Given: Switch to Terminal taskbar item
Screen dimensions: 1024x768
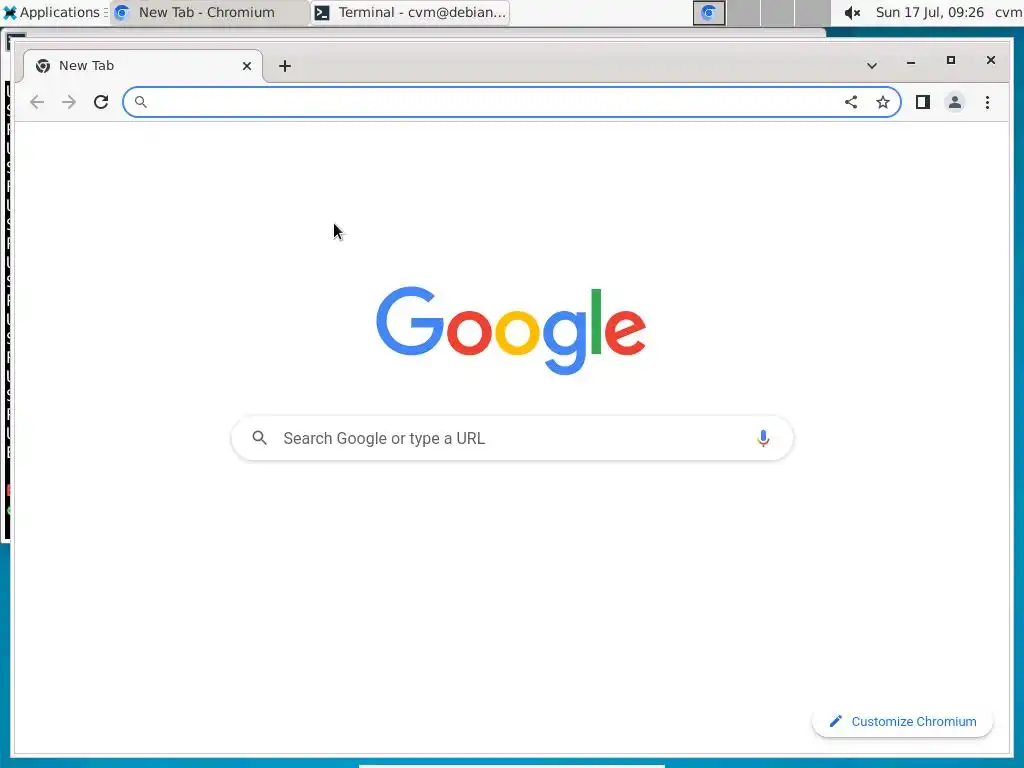Looking at the screenshot, I should tap(410, 12).
